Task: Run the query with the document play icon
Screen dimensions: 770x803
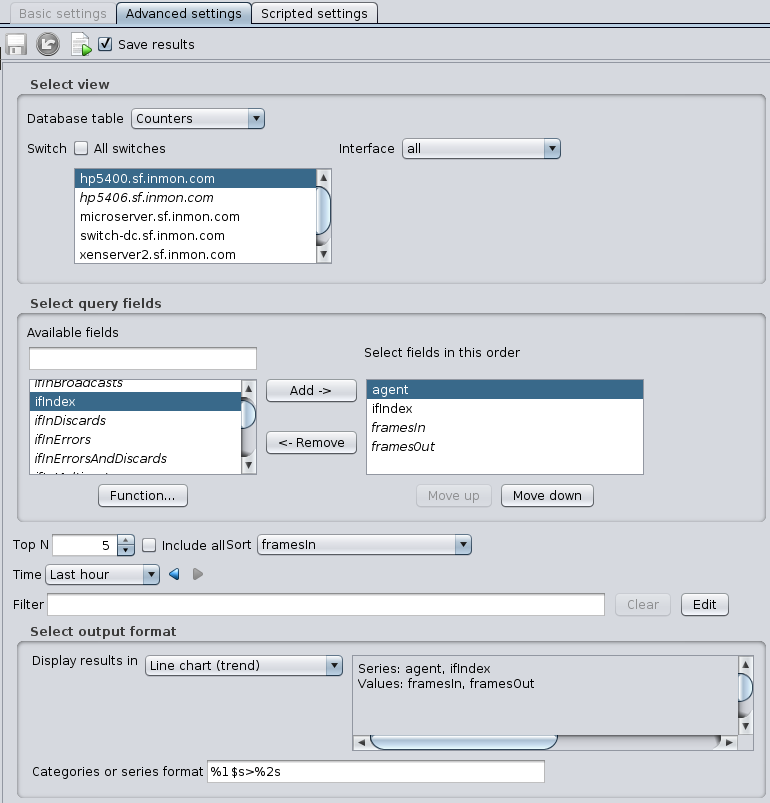Action: 81,45
